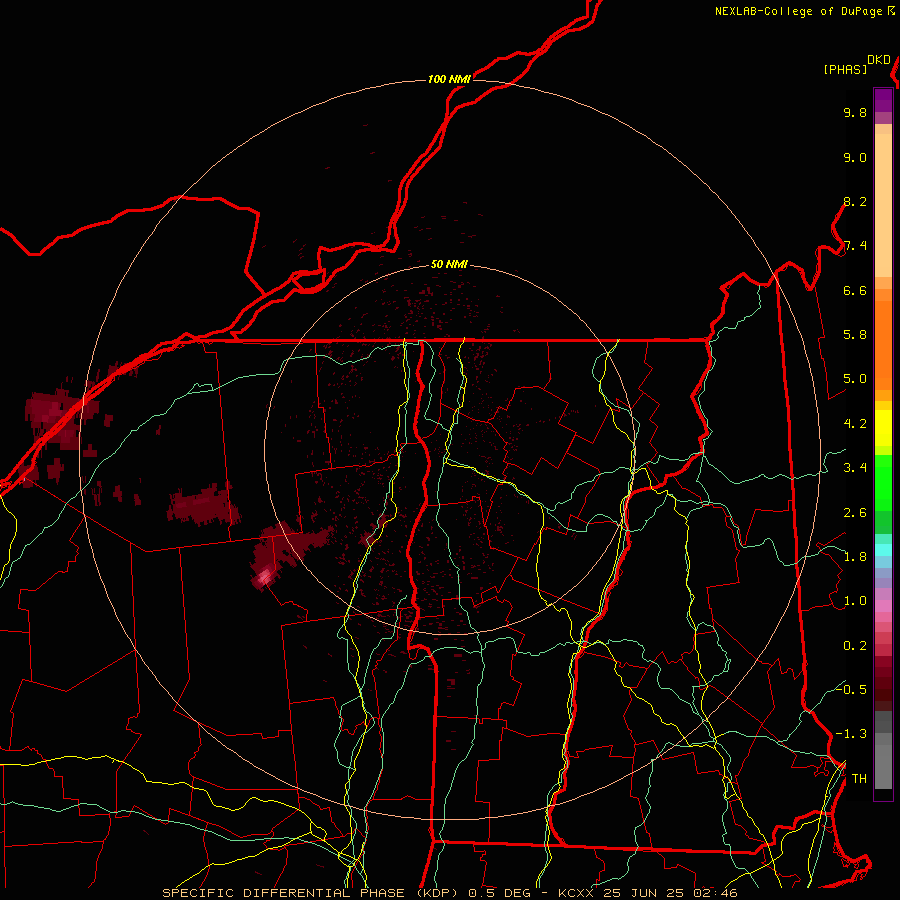Click the 3.4 scale value

point(855,468)
